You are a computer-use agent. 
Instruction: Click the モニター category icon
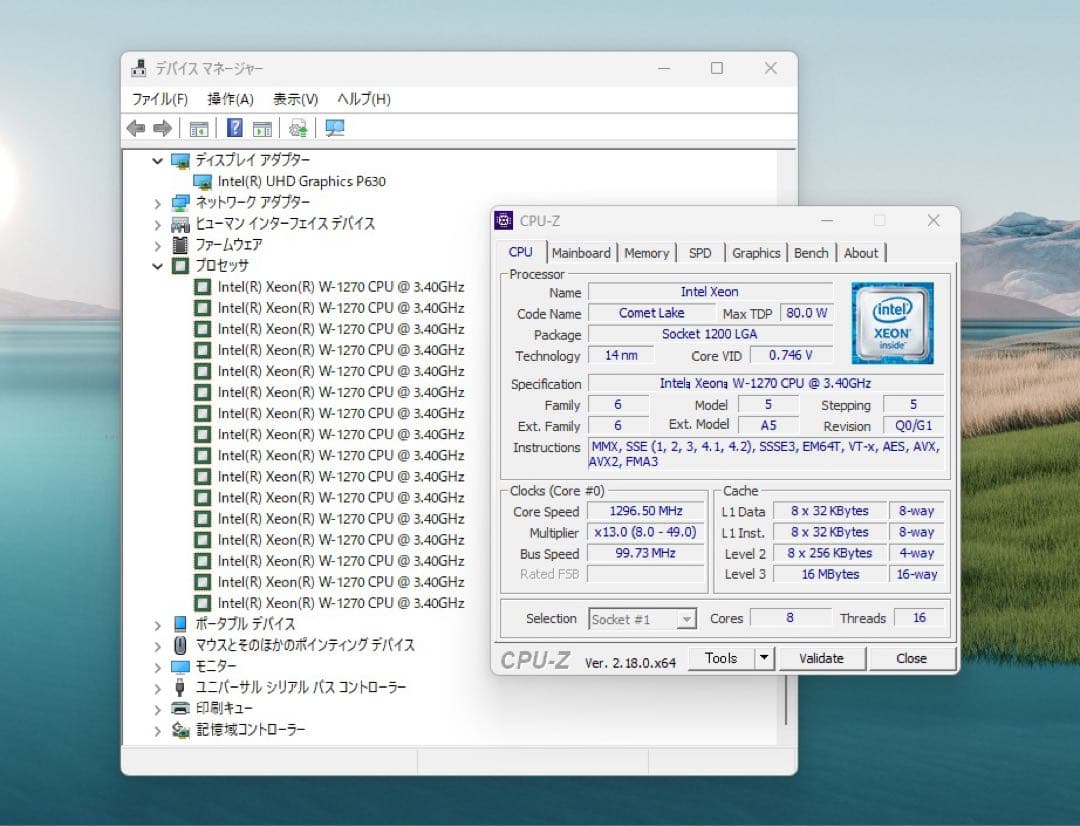[x=180, y=667]
